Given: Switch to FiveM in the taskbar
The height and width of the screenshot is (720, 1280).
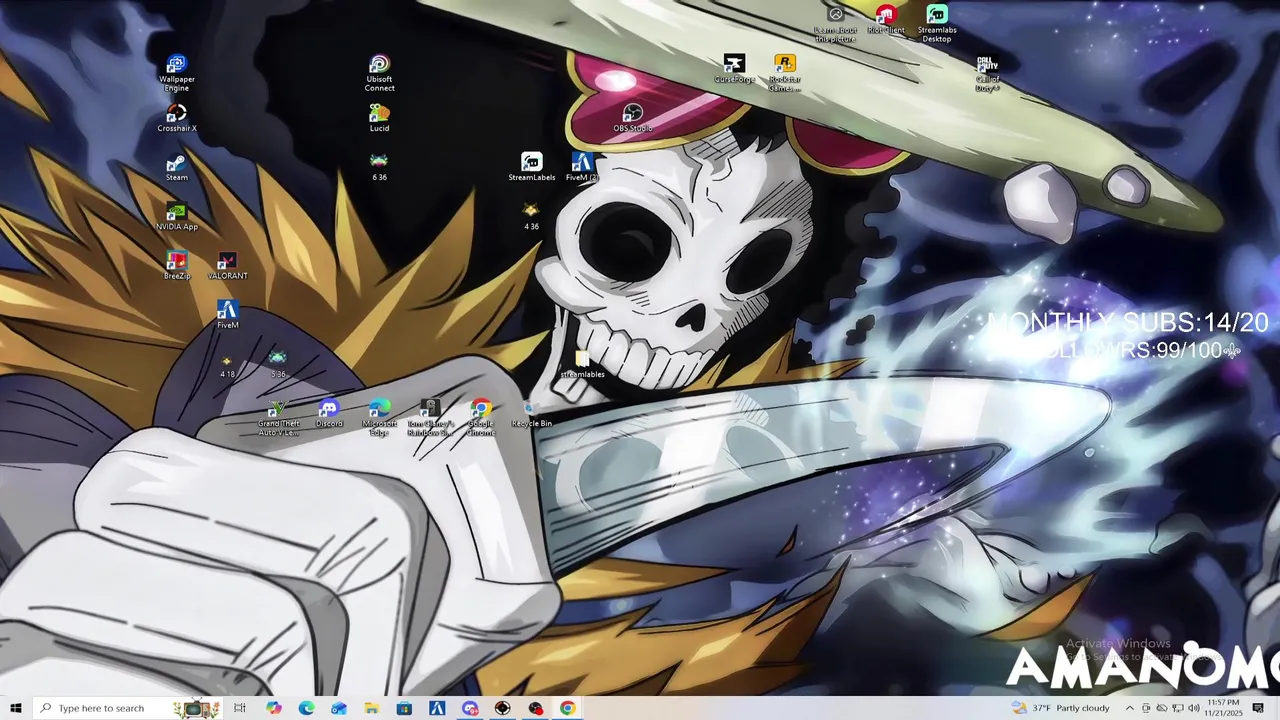Looking at the screenshot, I should coord(437,708).
